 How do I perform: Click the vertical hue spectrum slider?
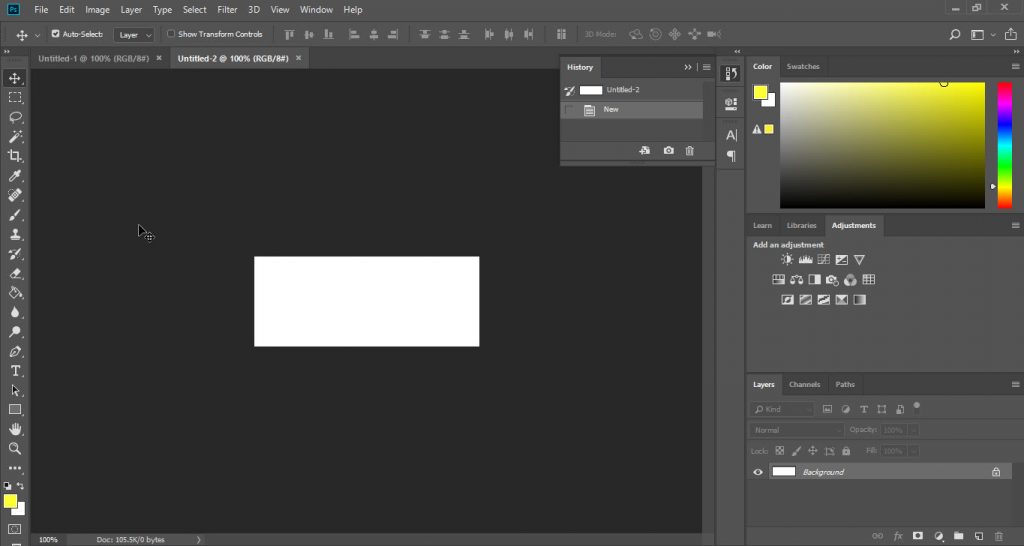tap(1004, 145)
